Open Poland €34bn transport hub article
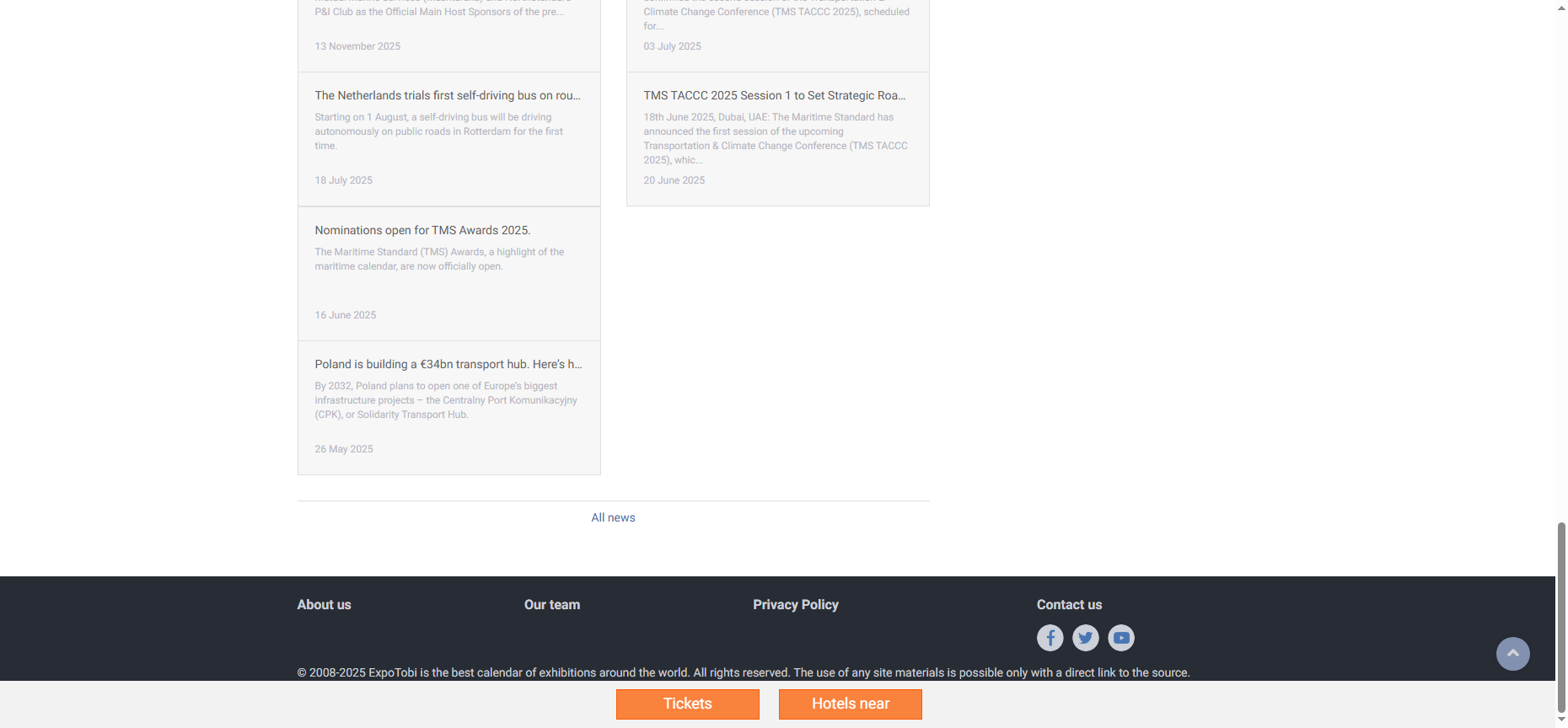The width and height of the screenshot is (1568, 728). pyautogui.click(x=448, y=364)
